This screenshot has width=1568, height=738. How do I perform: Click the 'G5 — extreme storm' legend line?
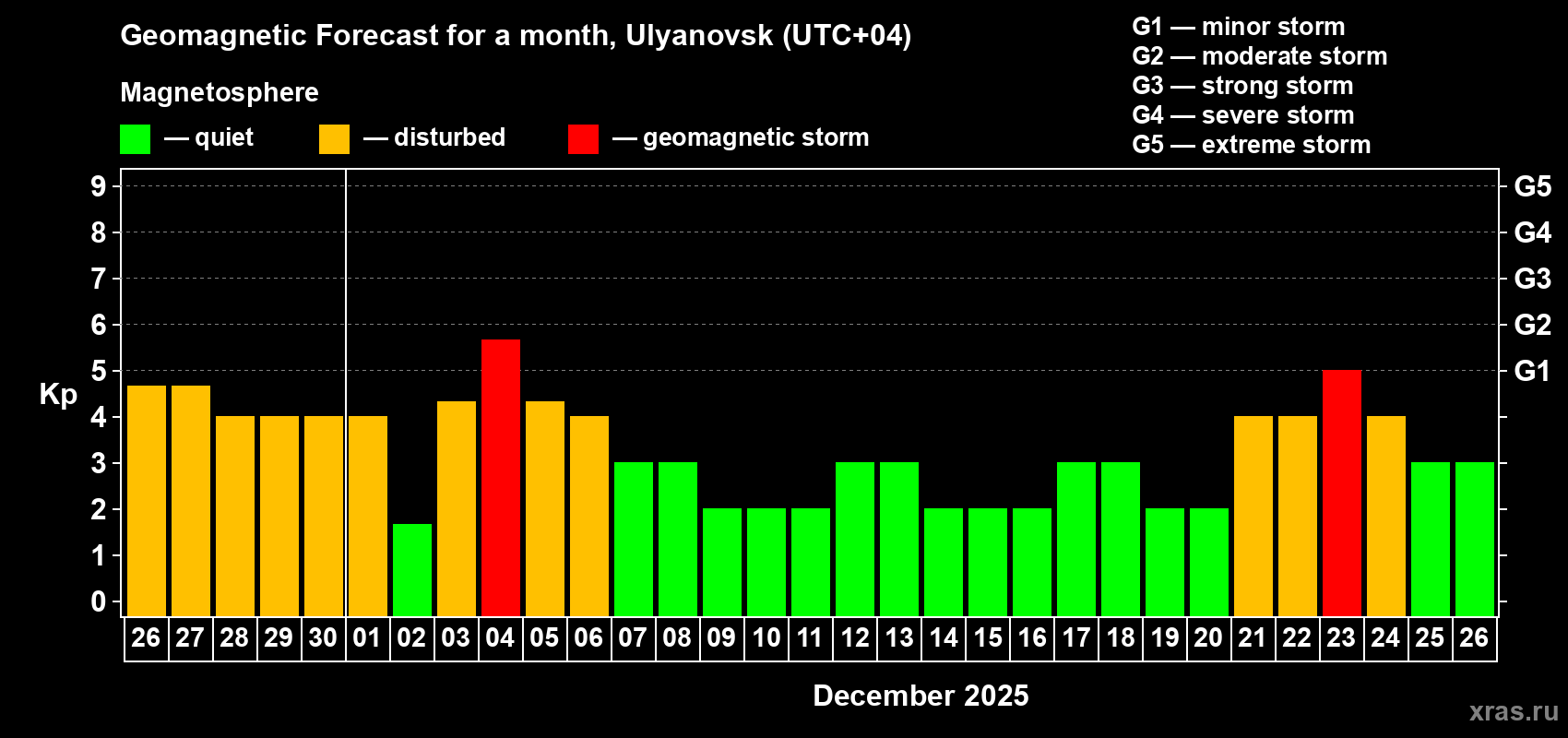1251,145
